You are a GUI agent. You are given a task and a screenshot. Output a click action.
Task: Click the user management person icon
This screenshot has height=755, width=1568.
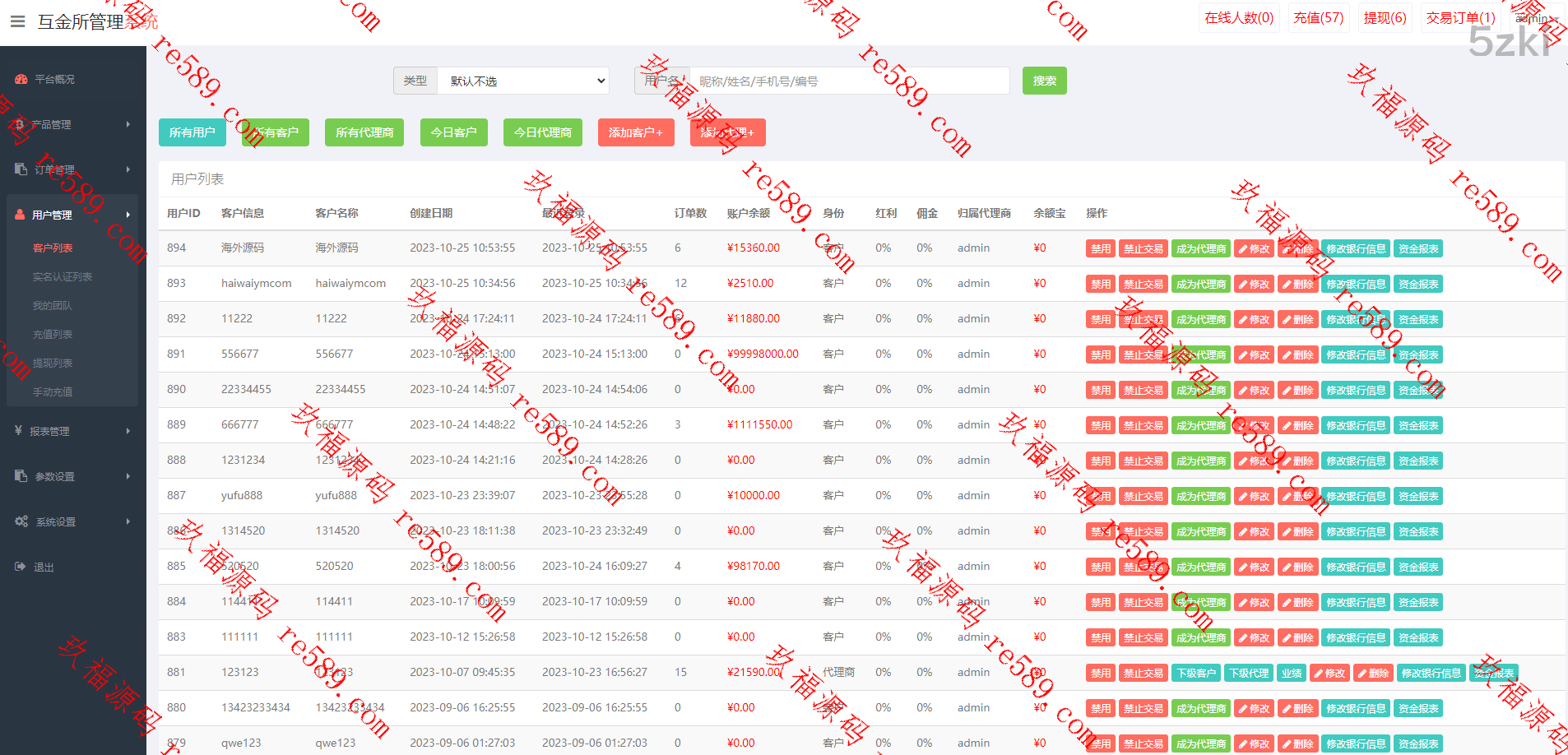pos(20,215)
